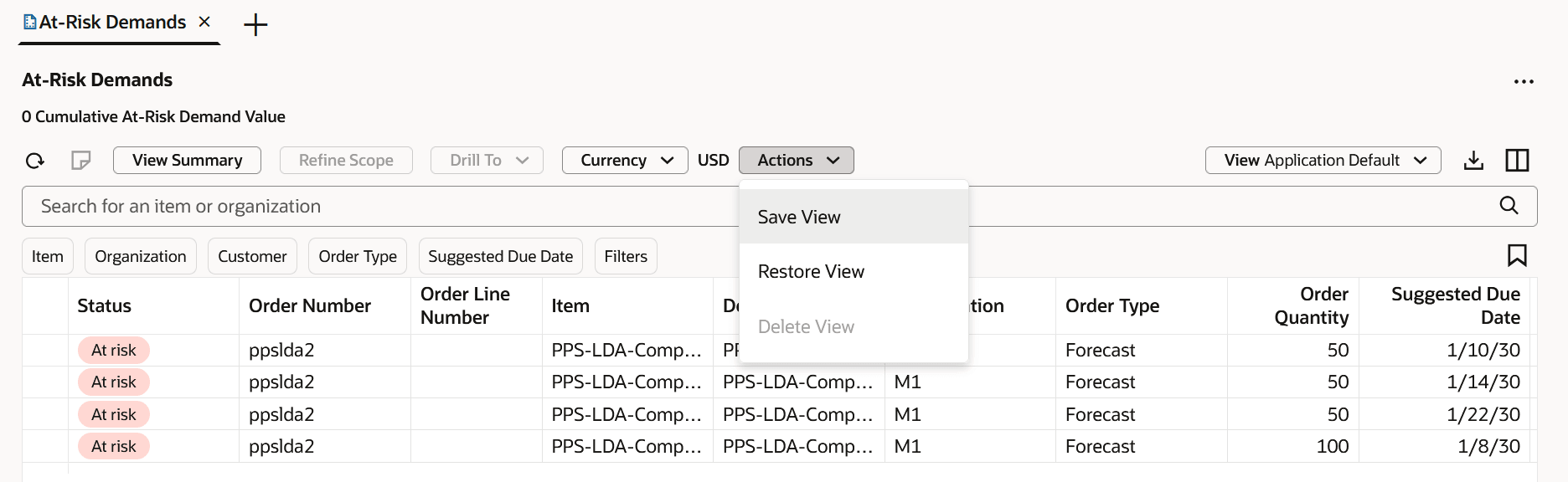
Task: Click the bookmark icon above table
Action: tap(1516, 255)
